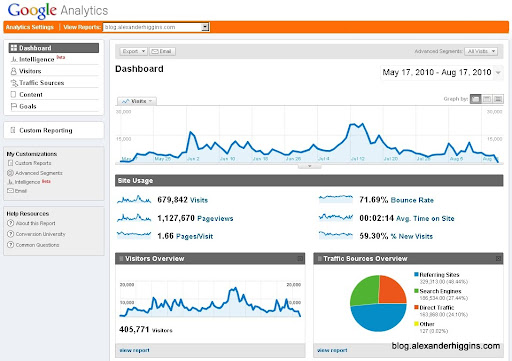Click the Email report button
512x361 pixels.
(x=162, y=51)
